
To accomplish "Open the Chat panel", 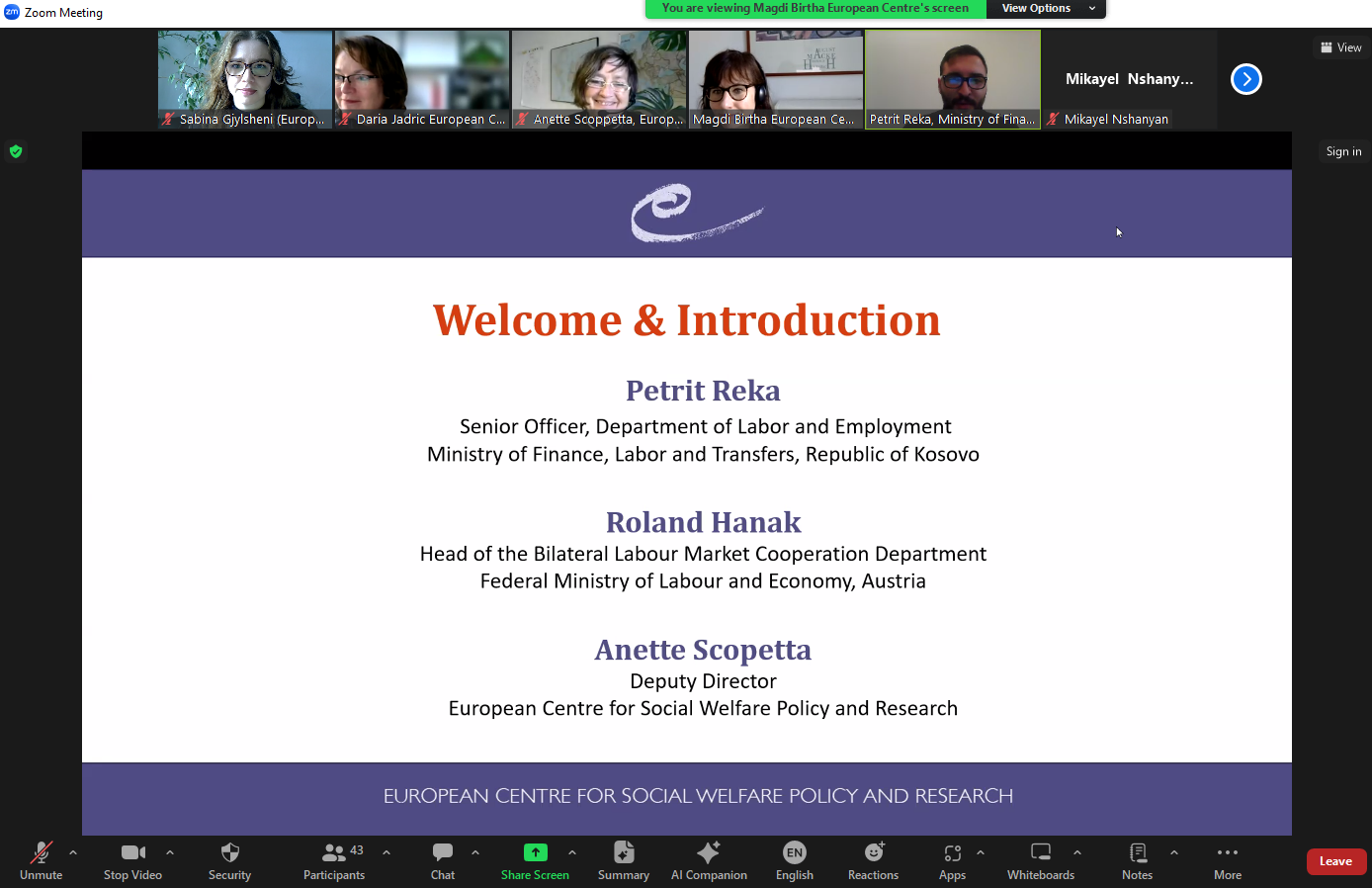I will 443,859.
